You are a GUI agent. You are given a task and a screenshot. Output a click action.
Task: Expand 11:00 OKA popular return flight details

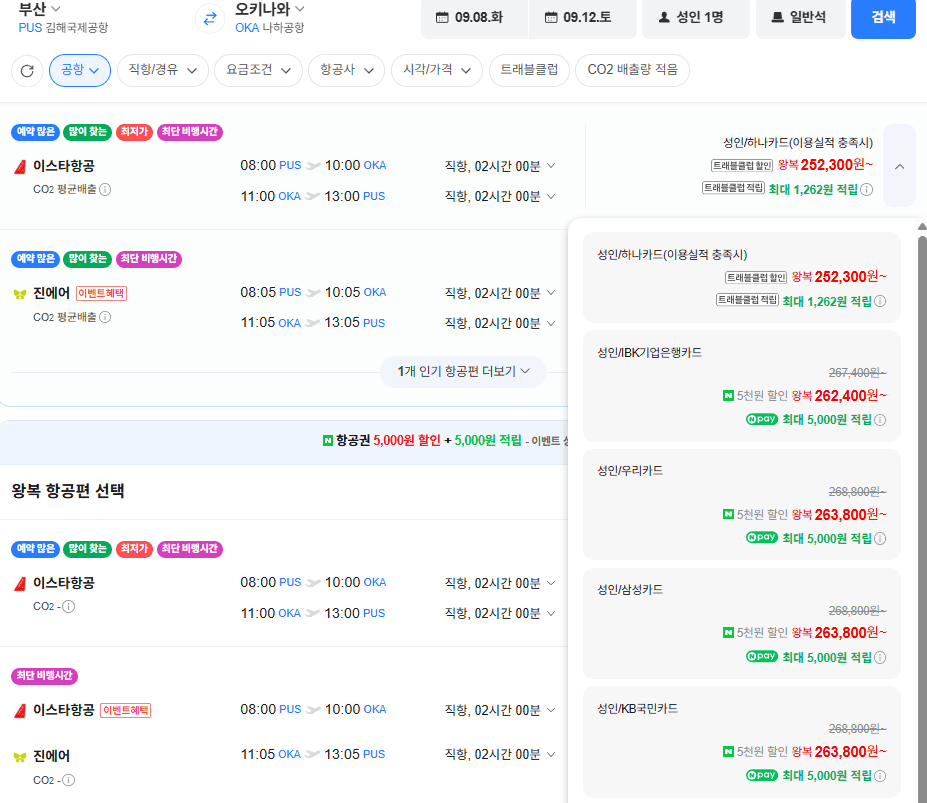[x=551, y=196]
